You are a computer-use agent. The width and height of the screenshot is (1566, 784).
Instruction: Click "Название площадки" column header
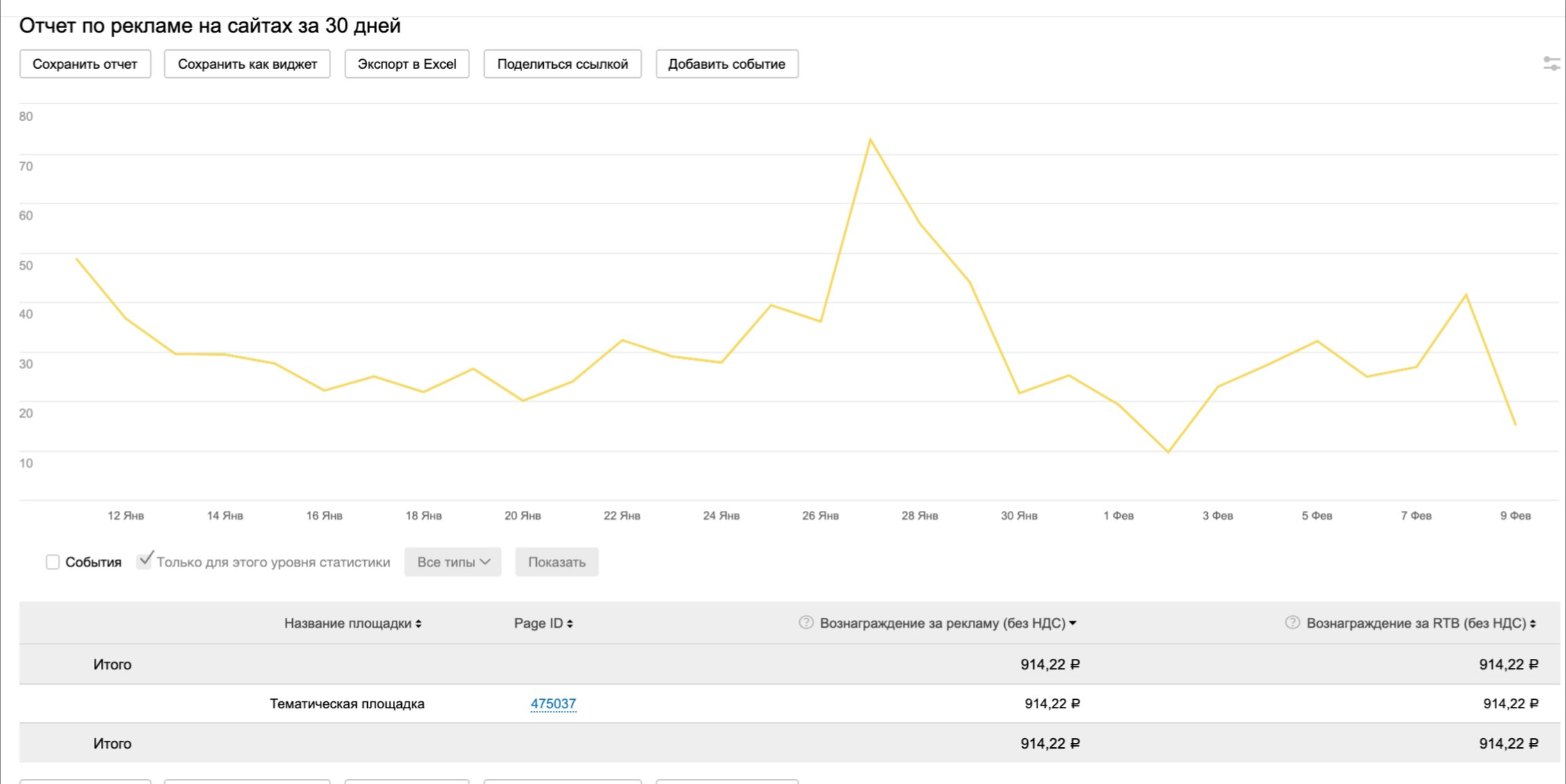point(347,623)
